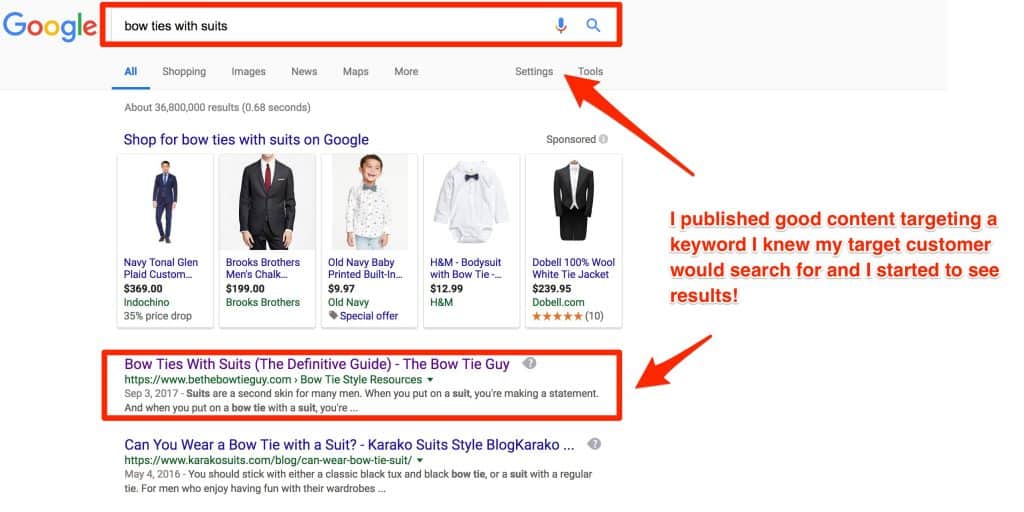
Task: Open search Tools
Action: click(x=590, y=72)
